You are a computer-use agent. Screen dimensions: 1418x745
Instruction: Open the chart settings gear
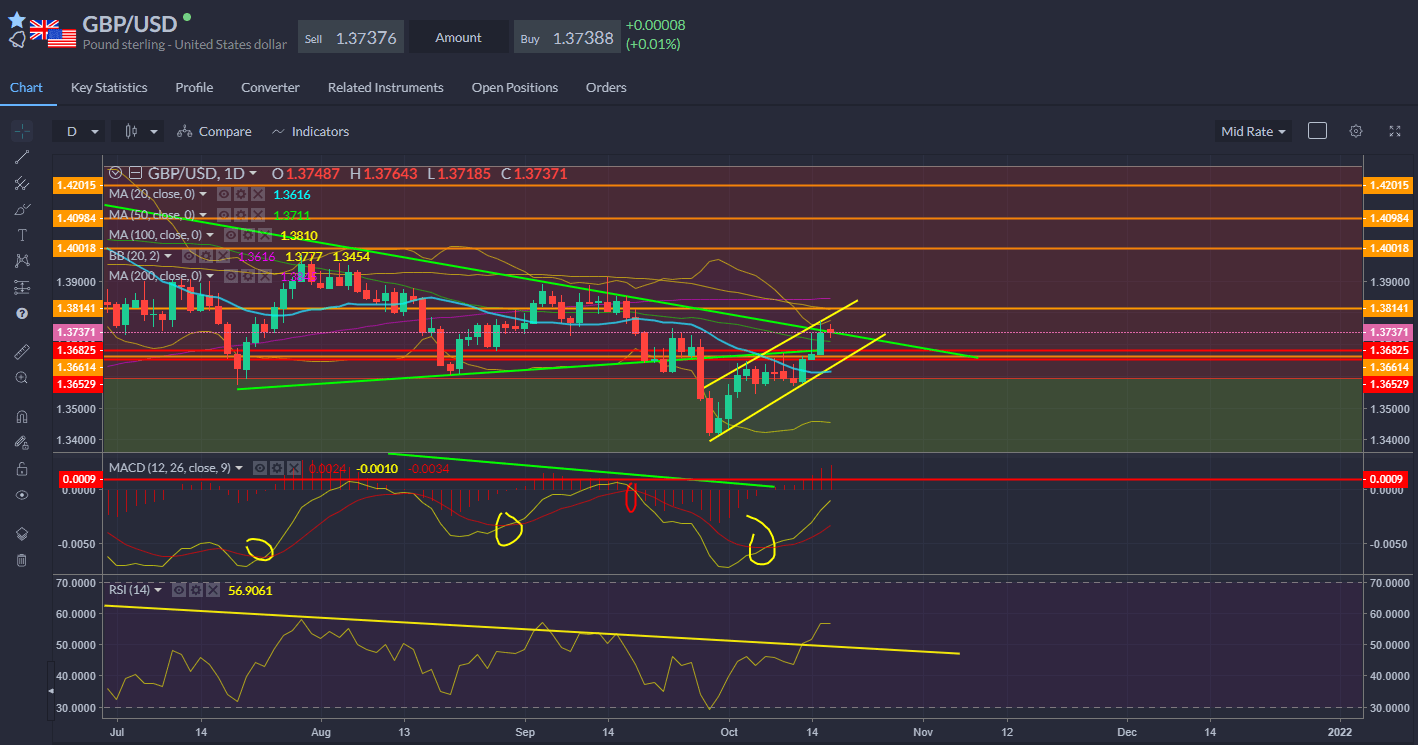(x=1355, y=130)
